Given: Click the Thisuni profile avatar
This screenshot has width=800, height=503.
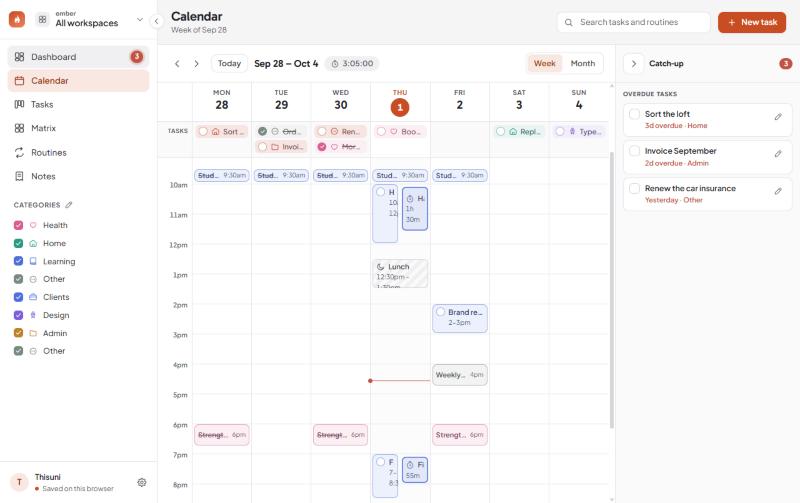Looking at the screenshot, I should point(19,482).
